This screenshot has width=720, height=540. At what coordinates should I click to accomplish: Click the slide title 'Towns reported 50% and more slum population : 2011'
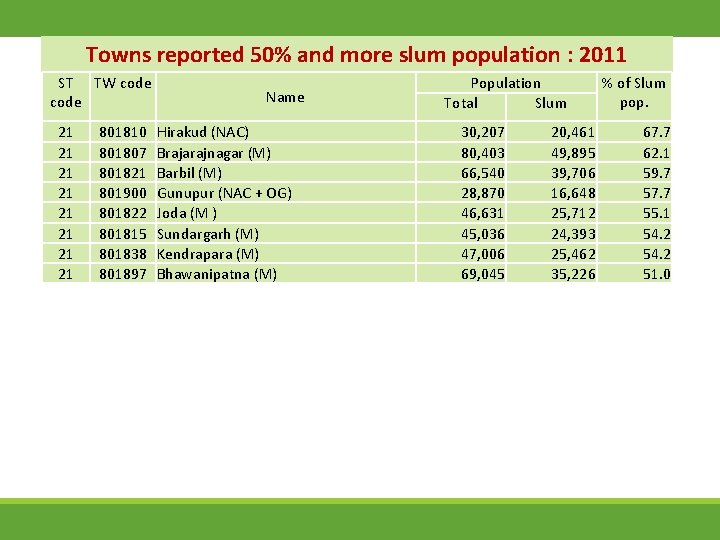[x=356, y=55]
